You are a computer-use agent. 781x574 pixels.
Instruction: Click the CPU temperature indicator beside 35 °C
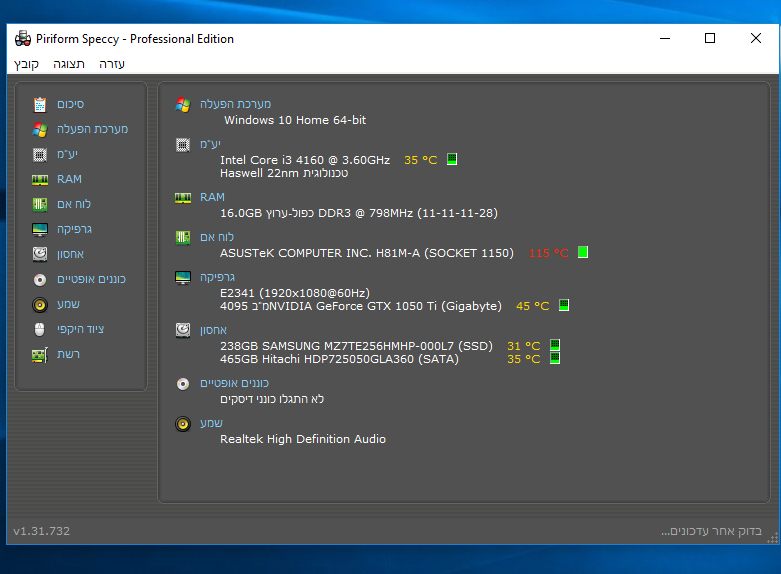(x=452, y=159)
